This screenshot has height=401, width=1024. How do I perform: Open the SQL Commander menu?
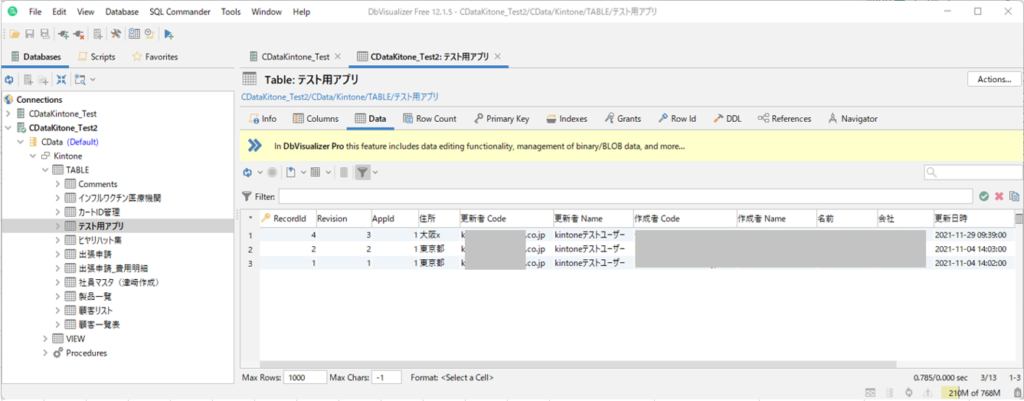coord(180,12)
